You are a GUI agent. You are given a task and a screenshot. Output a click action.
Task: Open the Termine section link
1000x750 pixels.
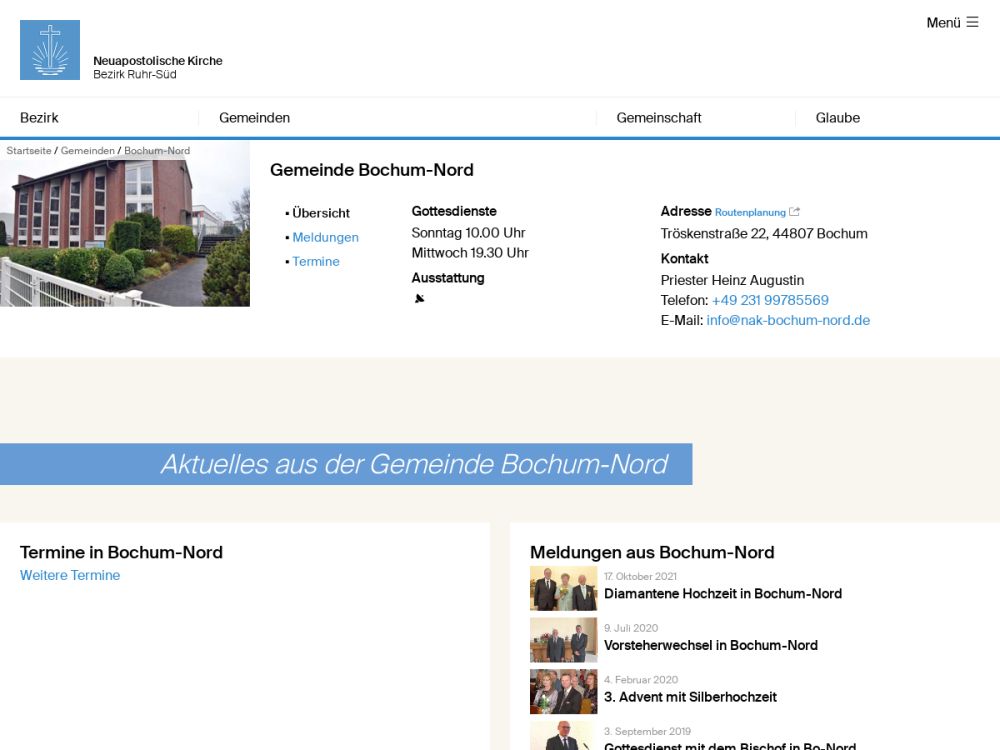316,262
